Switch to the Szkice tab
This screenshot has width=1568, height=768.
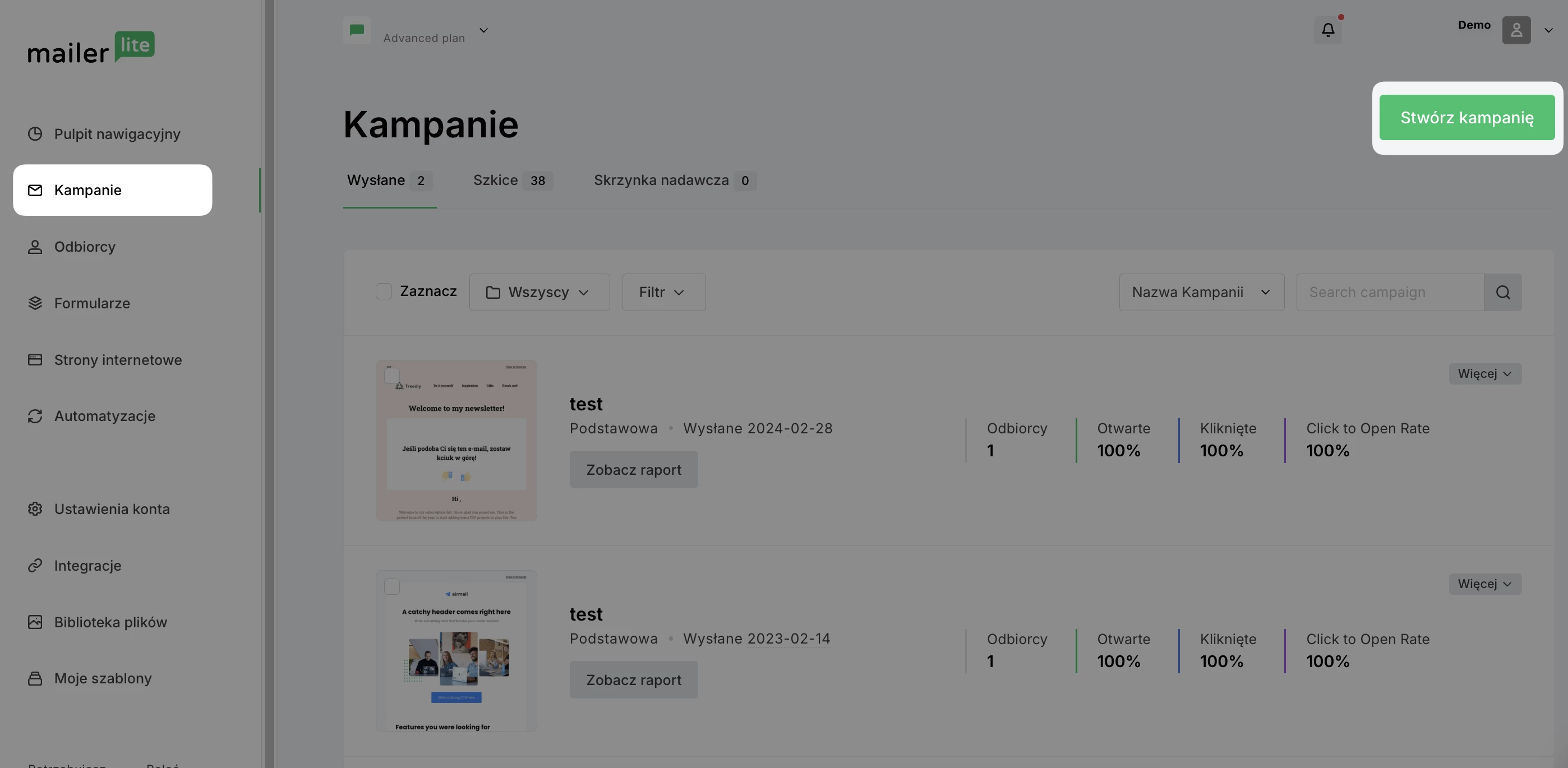pos(512,181)
